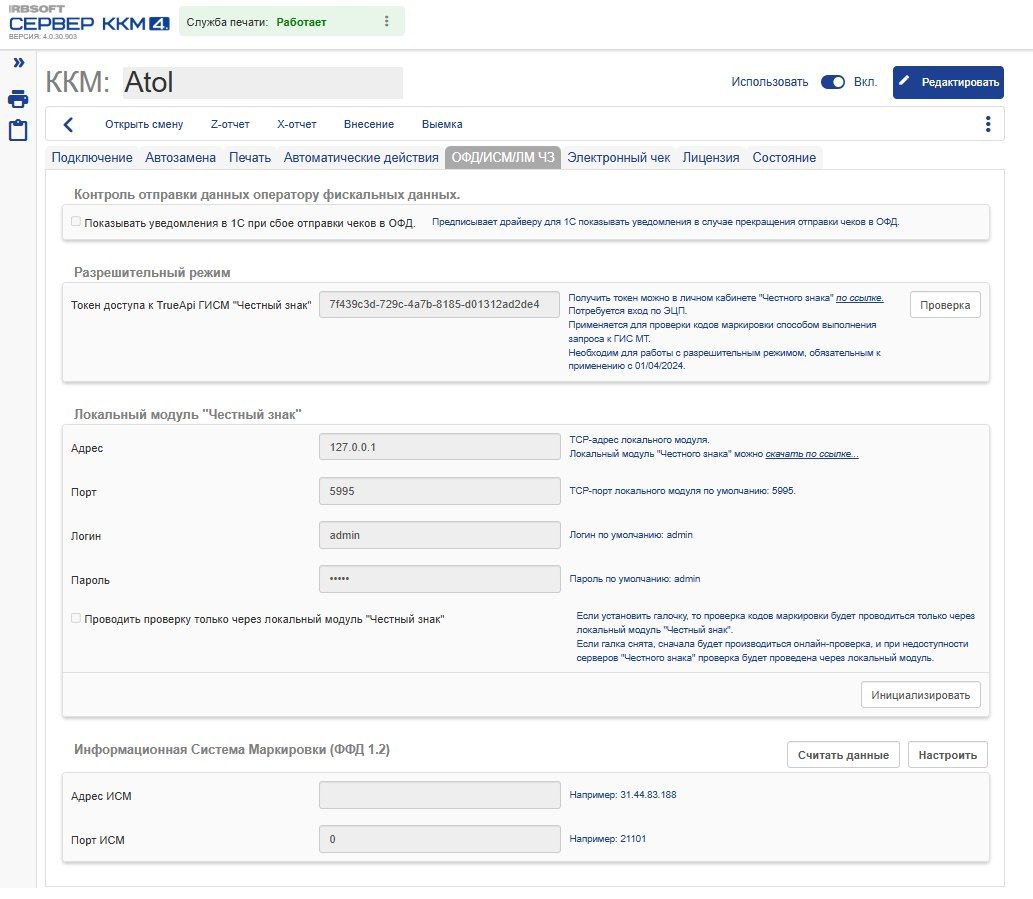Click the Проверка button
The image size is (1033, 899).
945,305
